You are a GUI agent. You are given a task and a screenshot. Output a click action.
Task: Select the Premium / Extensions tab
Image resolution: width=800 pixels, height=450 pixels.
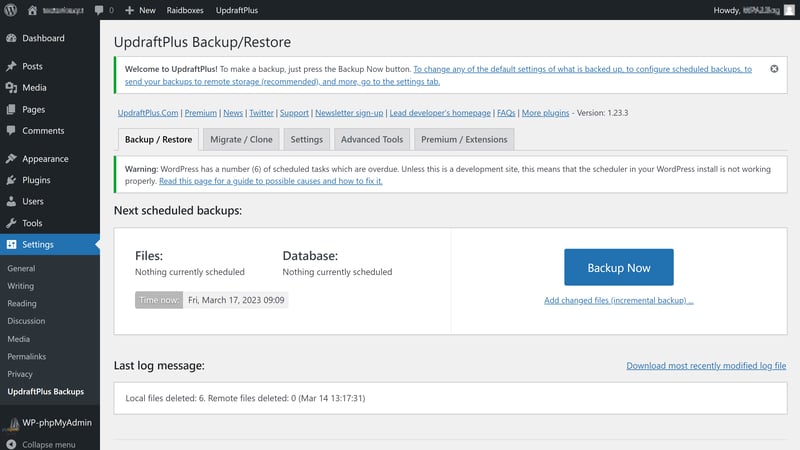(464, 140)
